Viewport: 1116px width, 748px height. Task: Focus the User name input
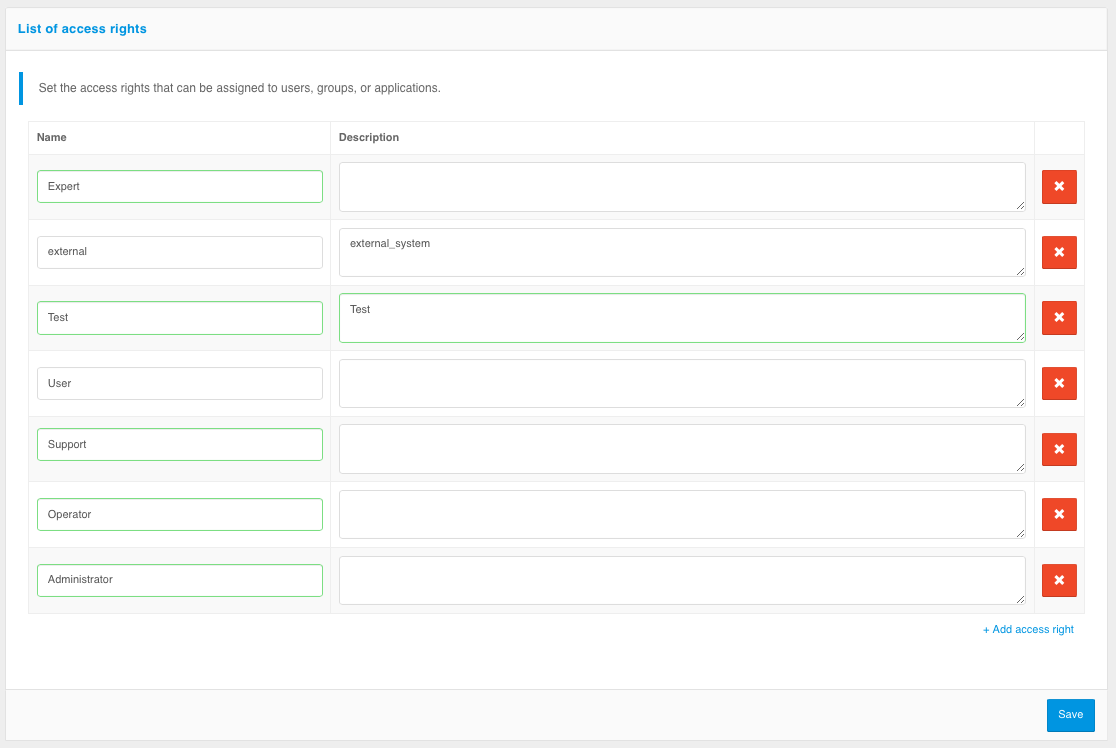click(x=180, y=383)
